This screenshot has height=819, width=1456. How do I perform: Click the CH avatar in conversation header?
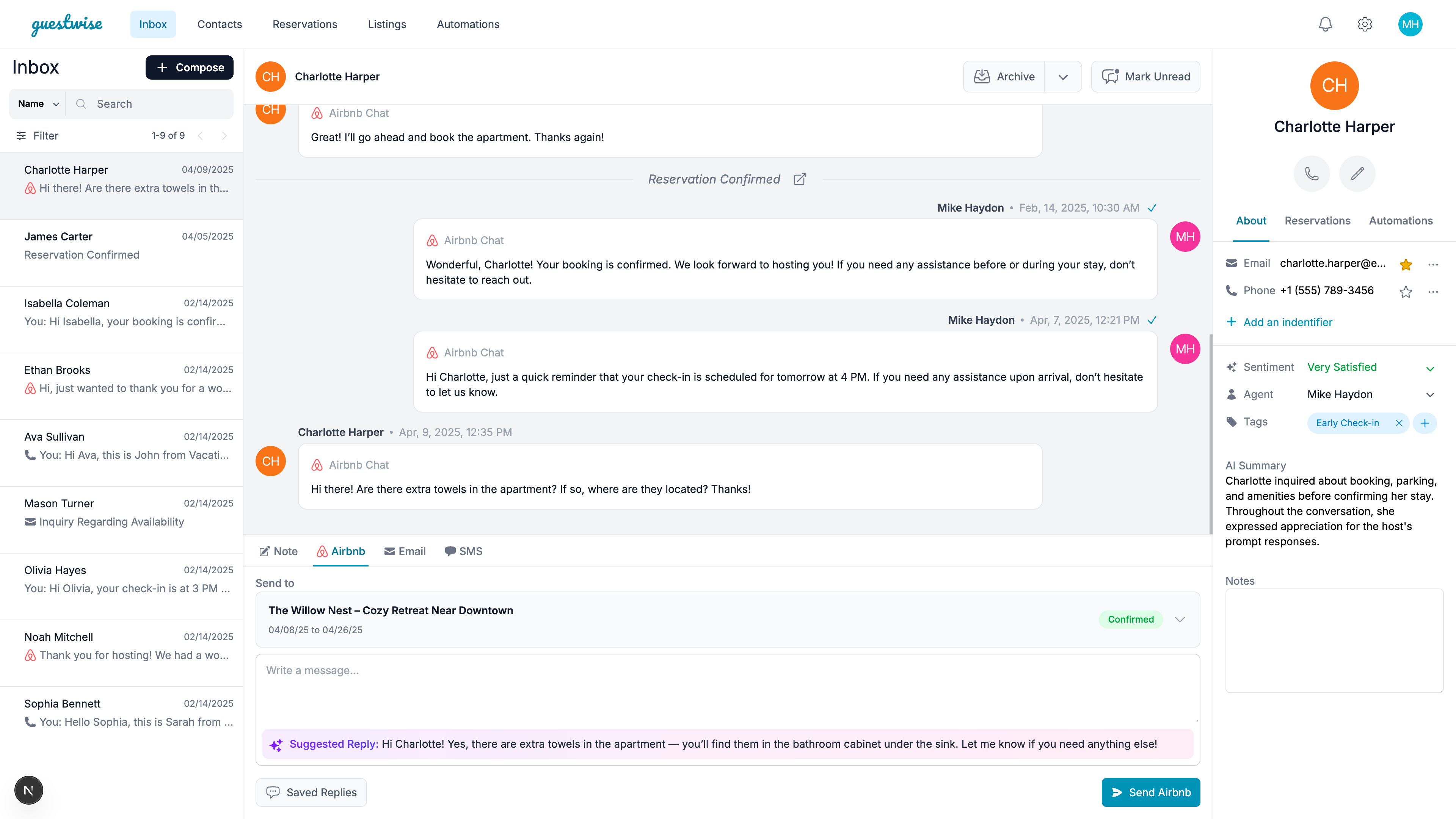coord(271,76)
